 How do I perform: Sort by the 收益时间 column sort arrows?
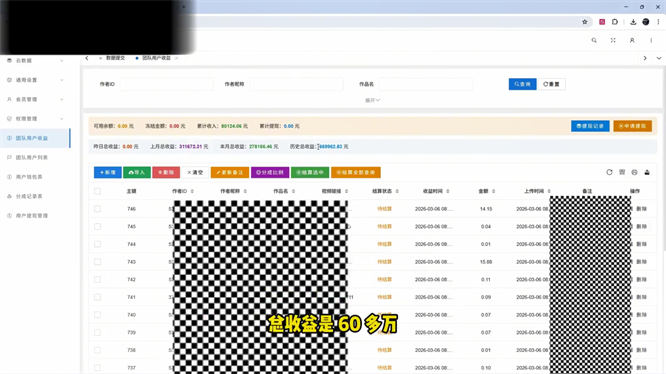pyautogui.click(x=448, y=191)
